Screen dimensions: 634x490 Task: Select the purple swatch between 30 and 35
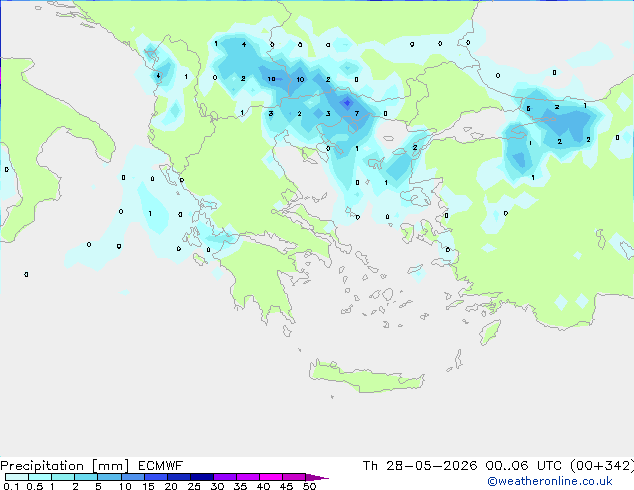point(224,477)
